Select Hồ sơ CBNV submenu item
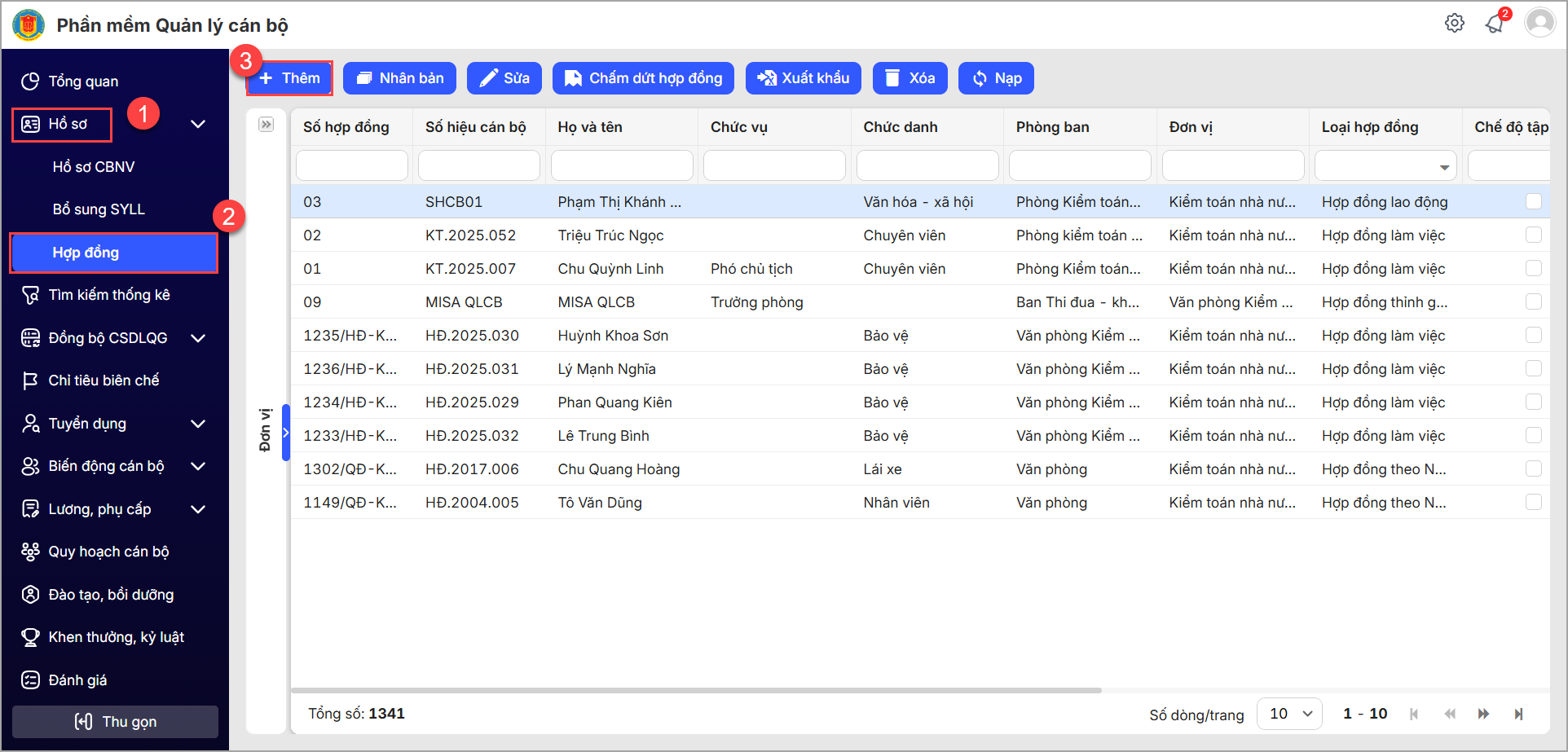Viewport: 1568px width, 752px height. click(94, 167)
